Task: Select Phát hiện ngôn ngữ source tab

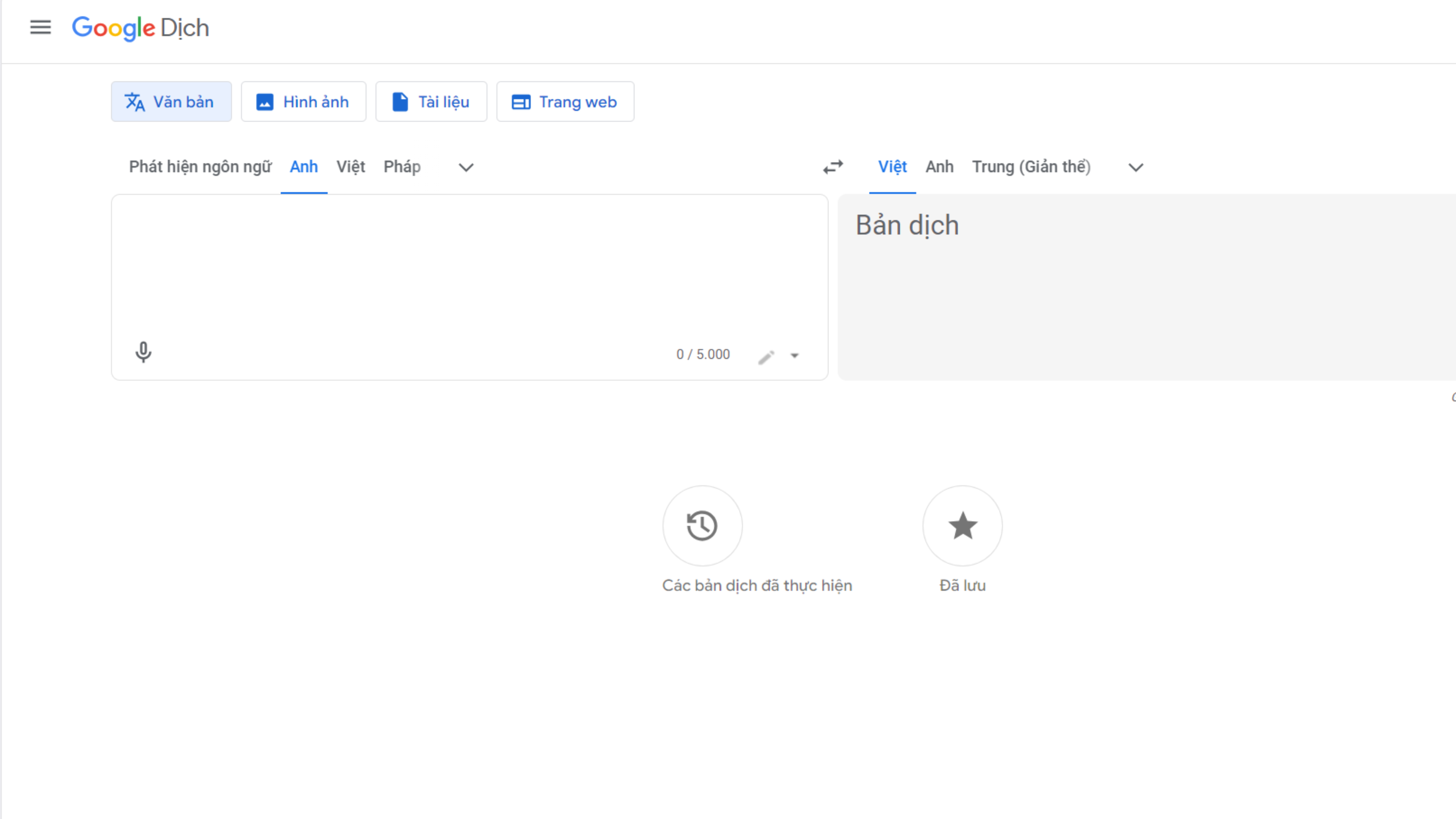Action: [200, 167]
